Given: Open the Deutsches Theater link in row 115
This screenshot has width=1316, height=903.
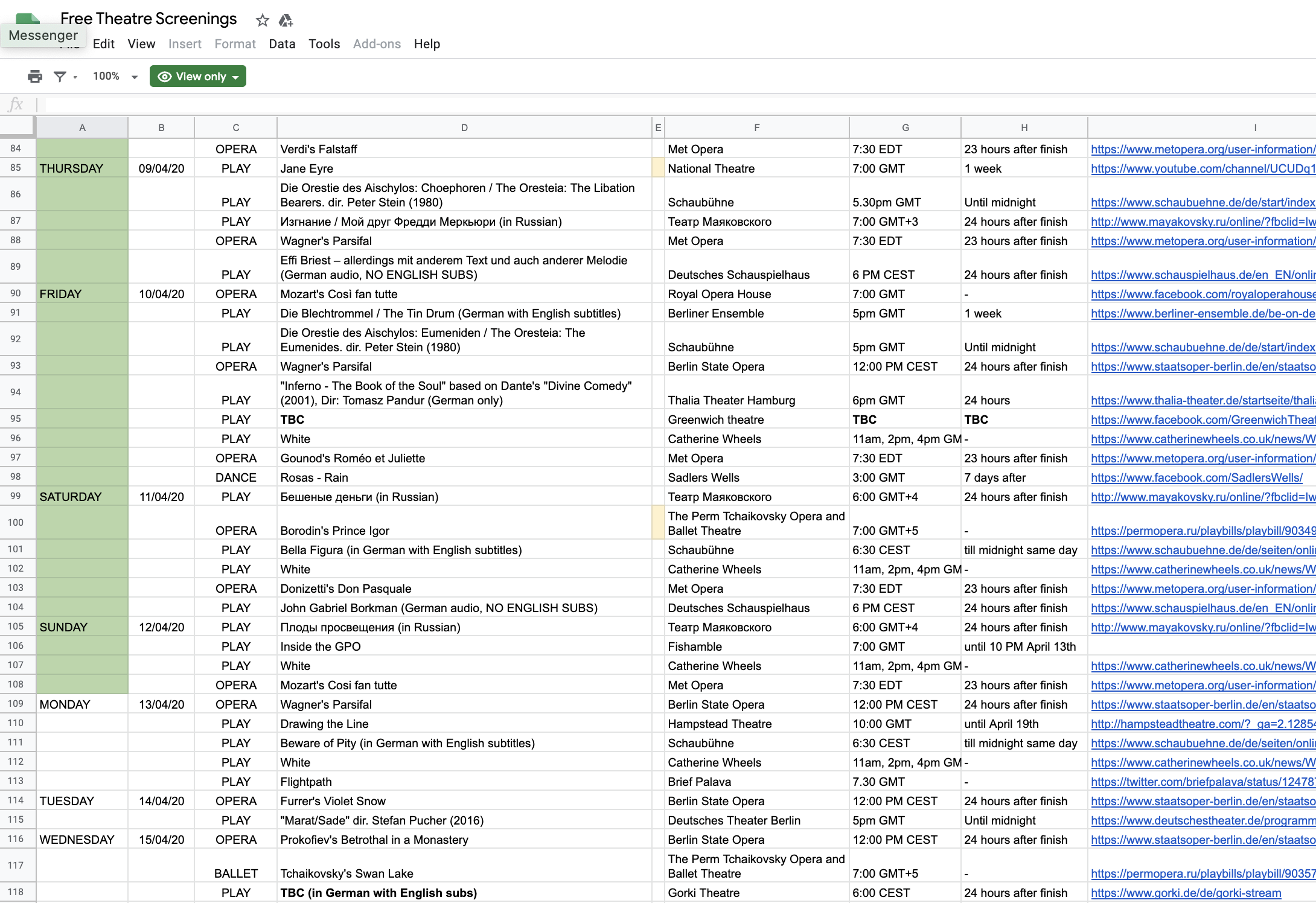Looking at the screenshot, I should pyautogui.click(x=1203, y=820).
